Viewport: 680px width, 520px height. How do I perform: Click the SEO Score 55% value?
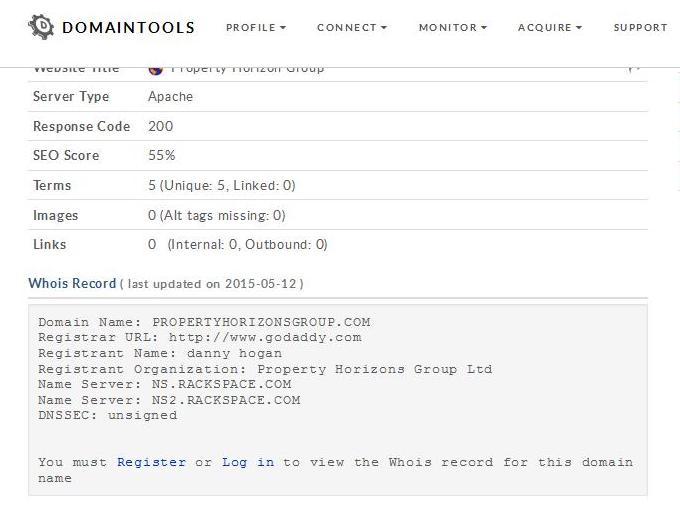(x=161, y=155)
